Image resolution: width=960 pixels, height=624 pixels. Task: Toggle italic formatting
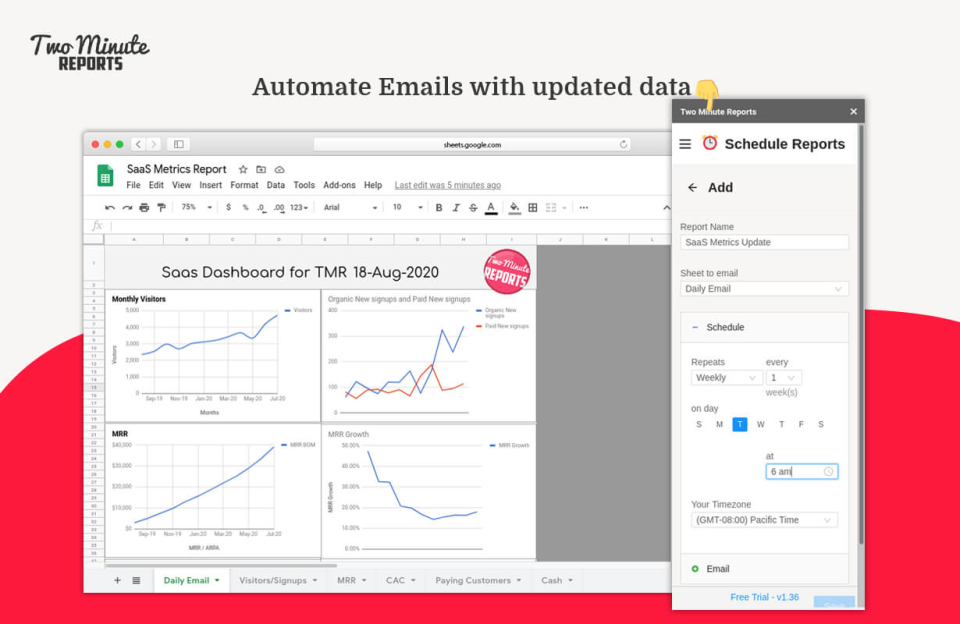[x=456, y=208]
